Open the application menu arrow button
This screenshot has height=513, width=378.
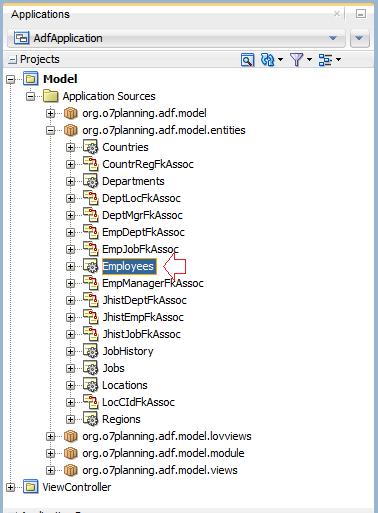(360, 38)
